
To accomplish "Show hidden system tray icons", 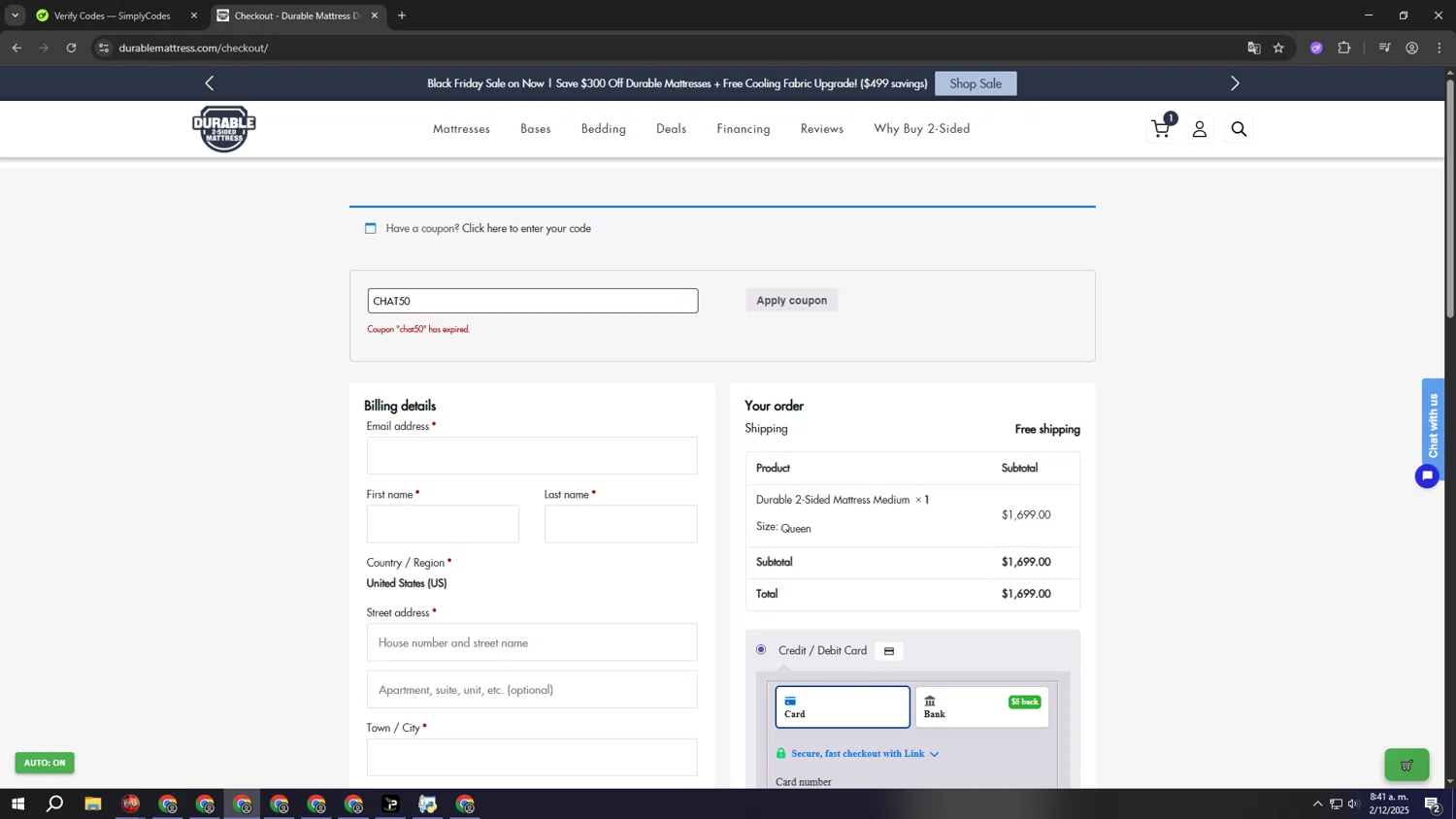I will click(x=1317, y=803).
